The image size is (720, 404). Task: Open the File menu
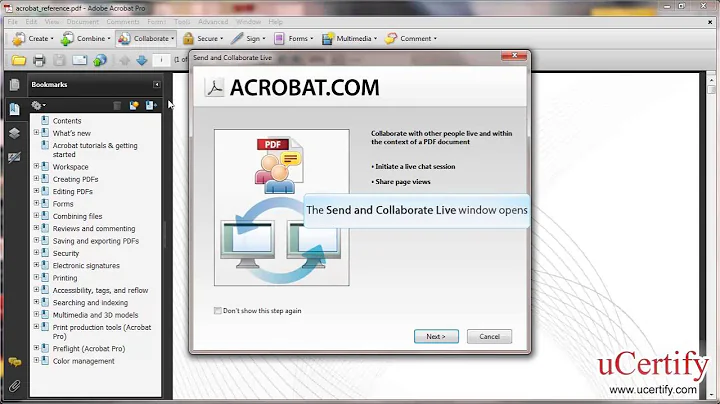click(13, 22)
